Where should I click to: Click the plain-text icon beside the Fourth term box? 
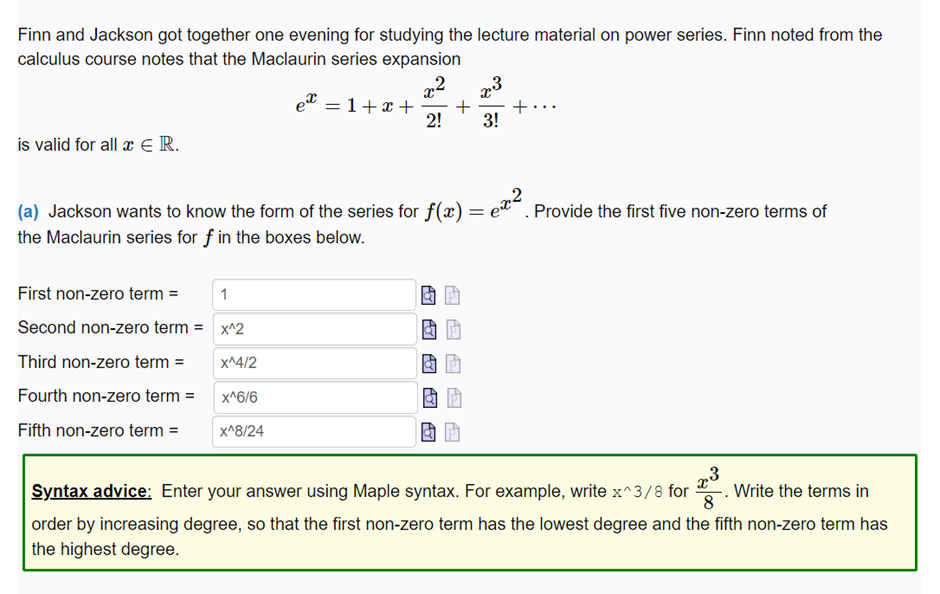point(452,397)
